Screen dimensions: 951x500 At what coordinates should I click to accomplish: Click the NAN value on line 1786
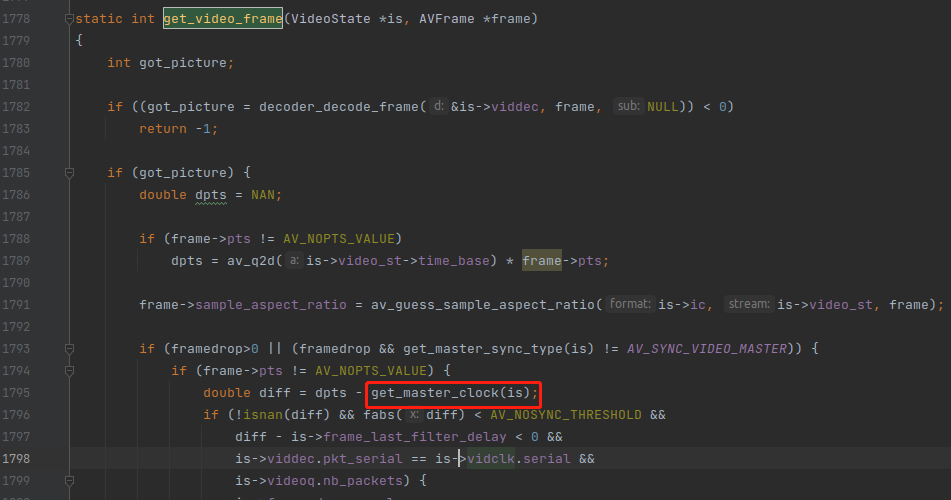click(266, 194)
